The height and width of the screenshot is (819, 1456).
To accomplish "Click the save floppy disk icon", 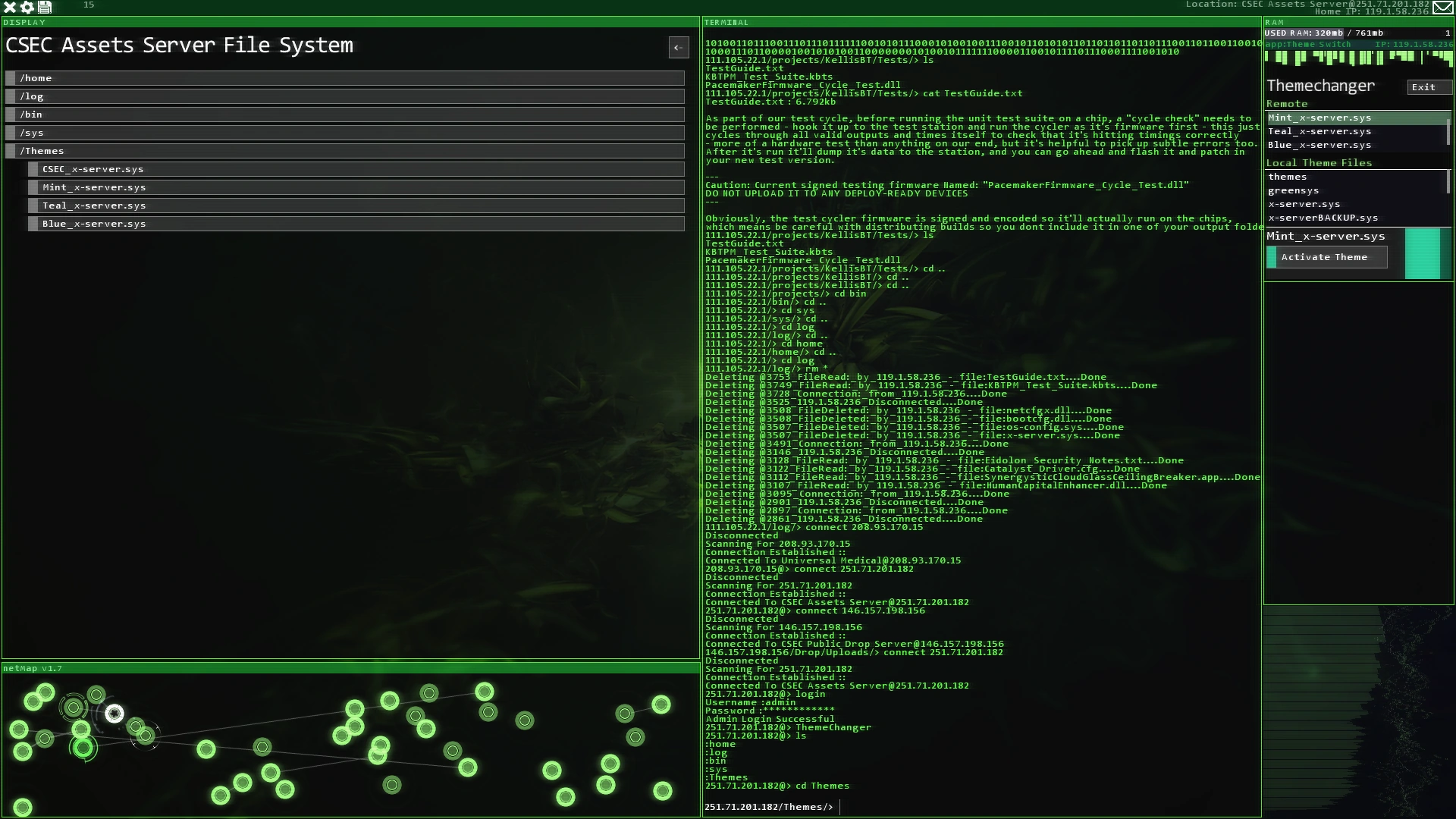I will [x=45, y=8].
